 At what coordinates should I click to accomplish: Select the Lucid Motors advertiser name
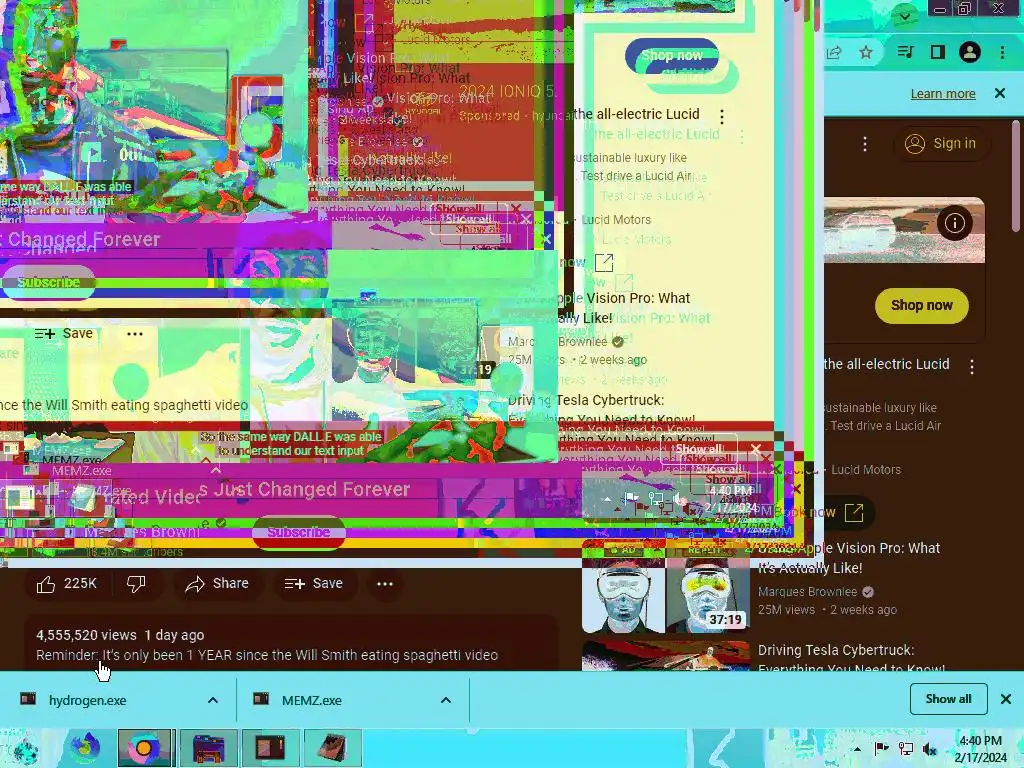[866, 470]
